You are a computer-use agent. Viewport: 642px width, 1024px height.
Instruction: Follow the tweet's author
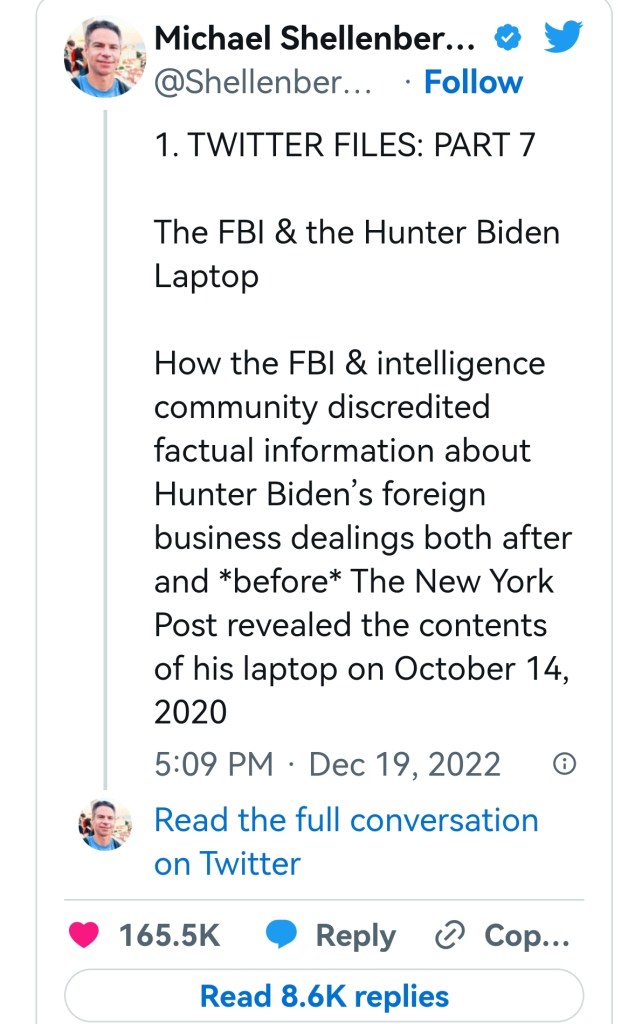[473, 83]
